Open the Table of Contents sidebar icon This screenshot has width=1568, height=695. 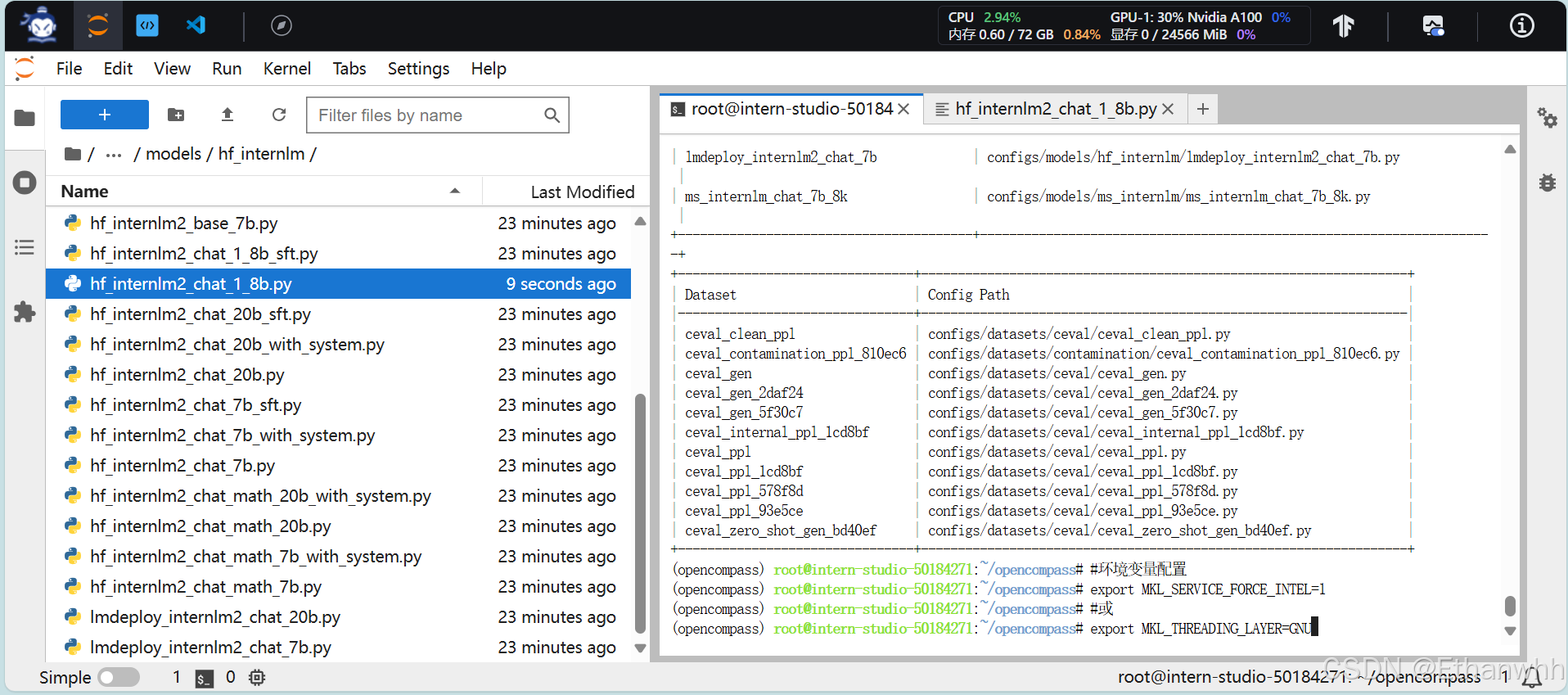coord(25,247)
